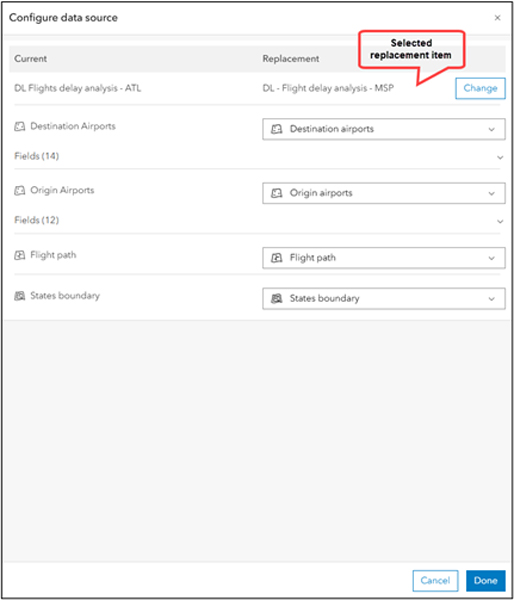Select 'DL Flights delay analysis - ATL' text
Image resolution: width=514 pixels, height=600 pixels.
coord(78,88)
